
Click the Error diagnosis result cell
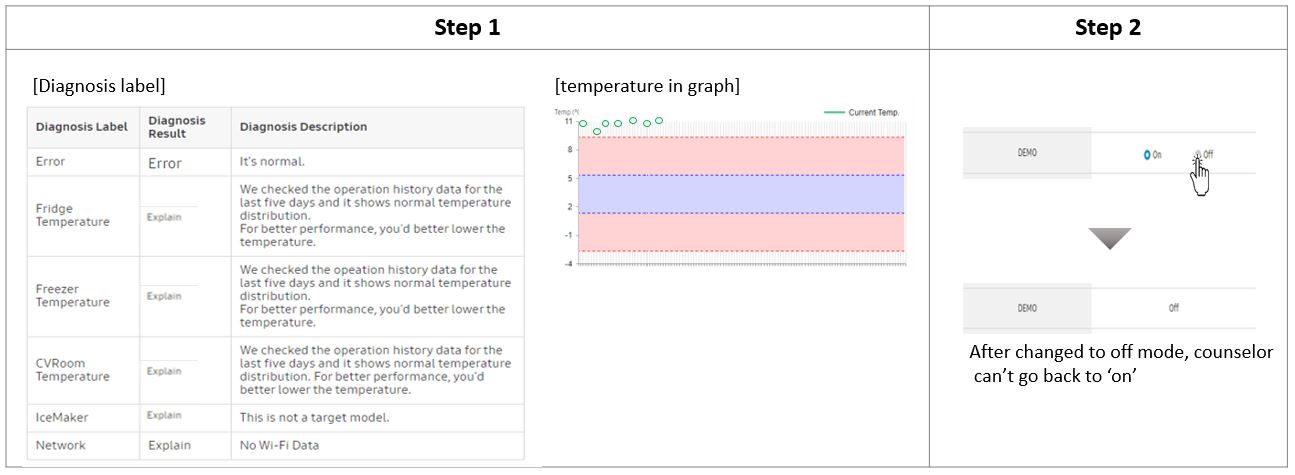click(165, 163)
